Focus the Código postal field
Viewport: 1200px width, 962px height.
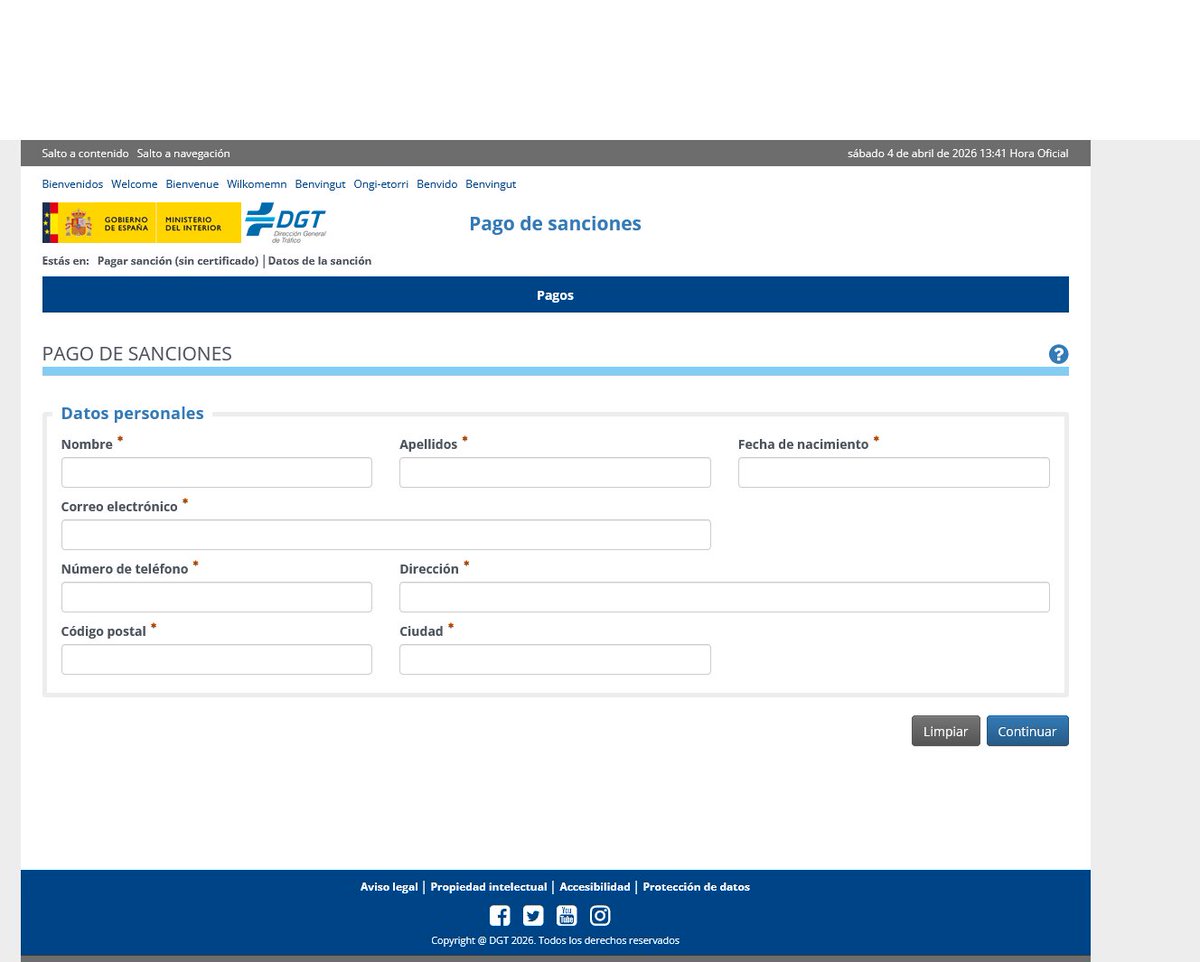216,659
